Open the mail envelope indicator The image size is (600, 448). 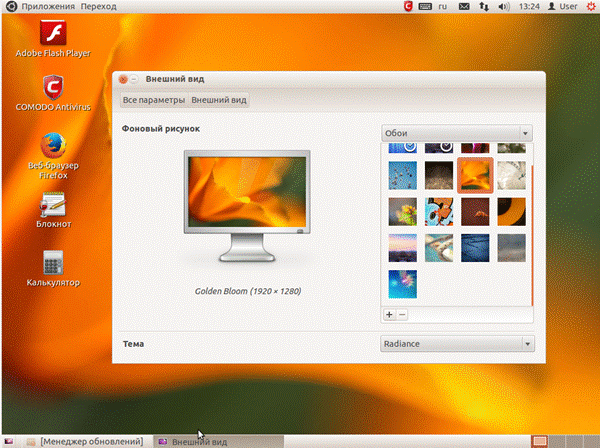click(x=464, y=7)
